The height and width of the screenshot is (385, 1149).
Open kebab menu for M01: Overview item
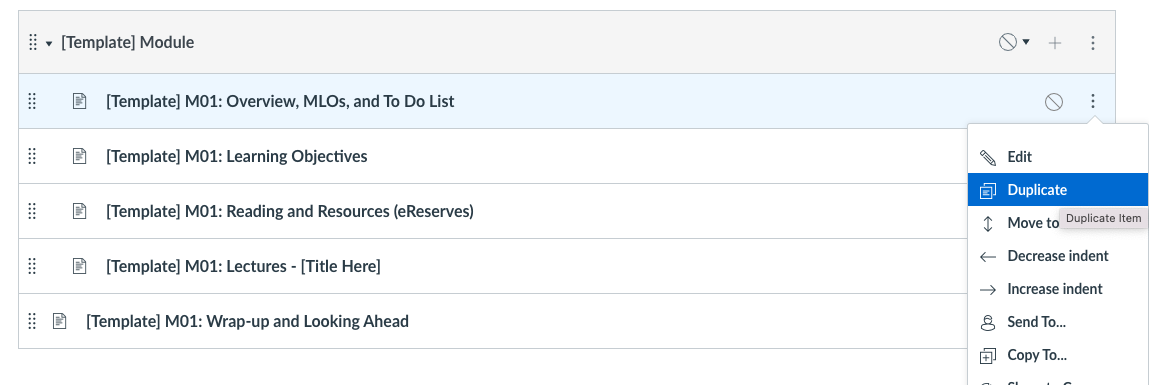tap(1093, 101)
